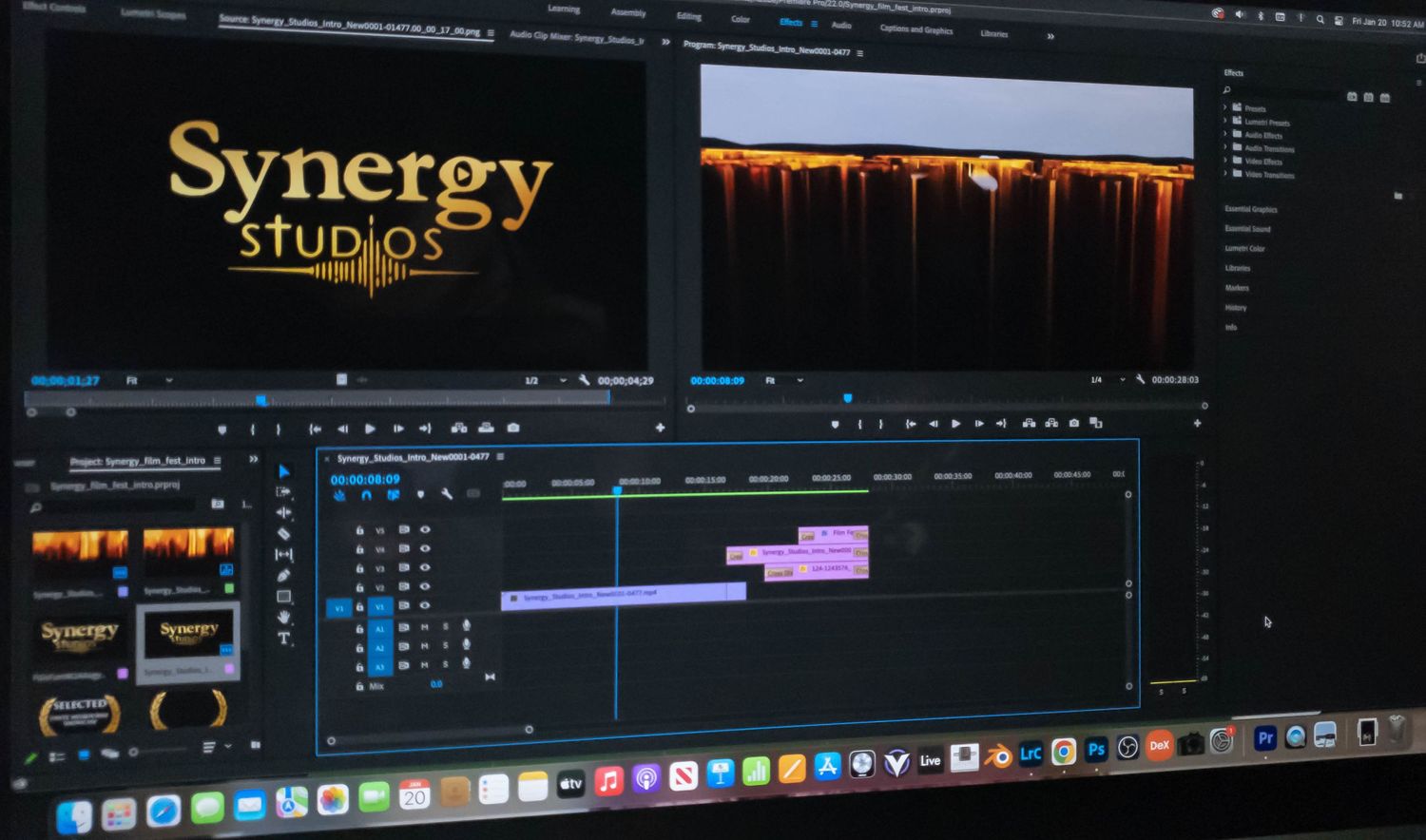Expand the Video Transitions folder
1426x840 pixels.
(x=1225, y=174)
